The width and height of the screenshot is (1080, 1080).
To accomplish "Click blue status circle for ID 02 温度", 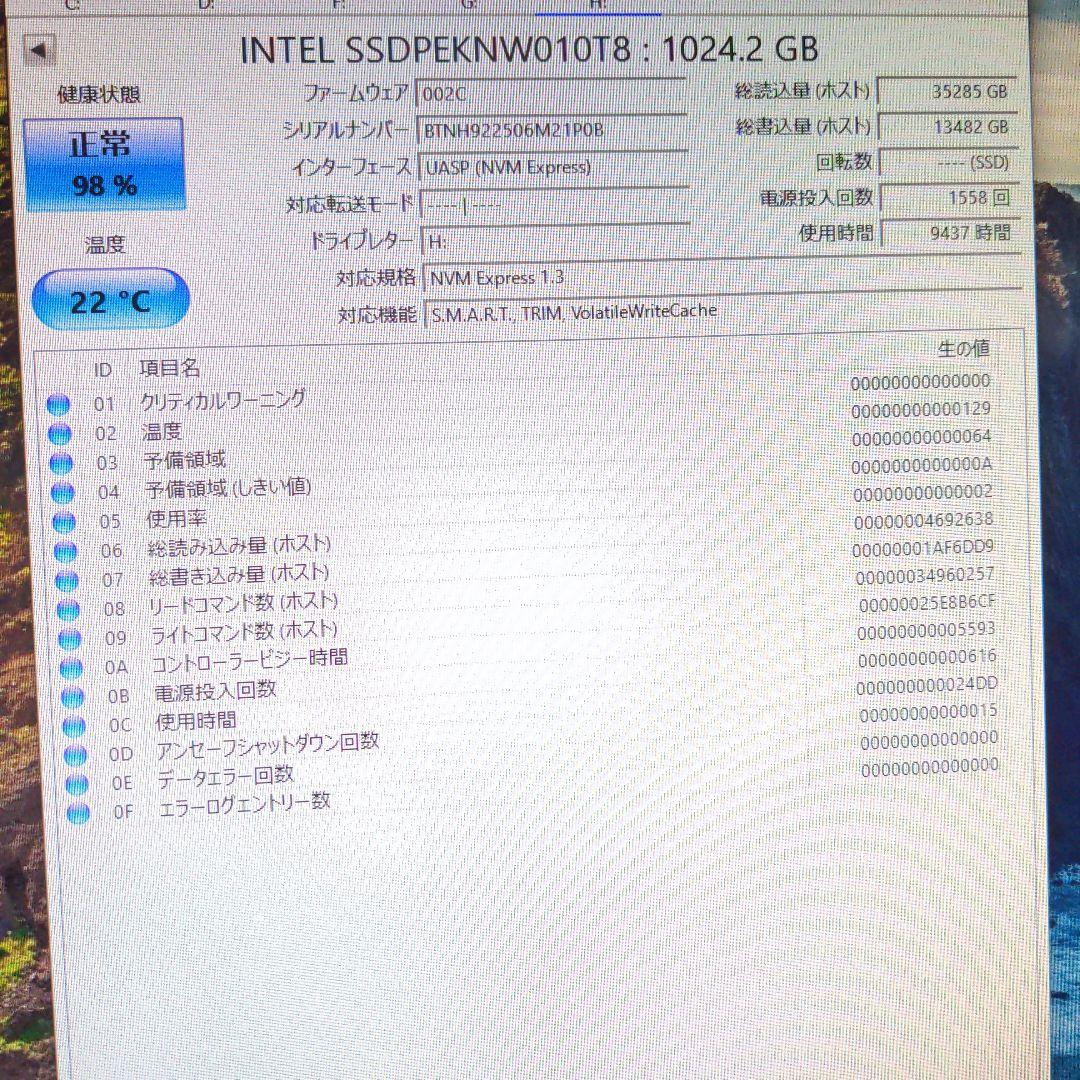I will [59, 434].
